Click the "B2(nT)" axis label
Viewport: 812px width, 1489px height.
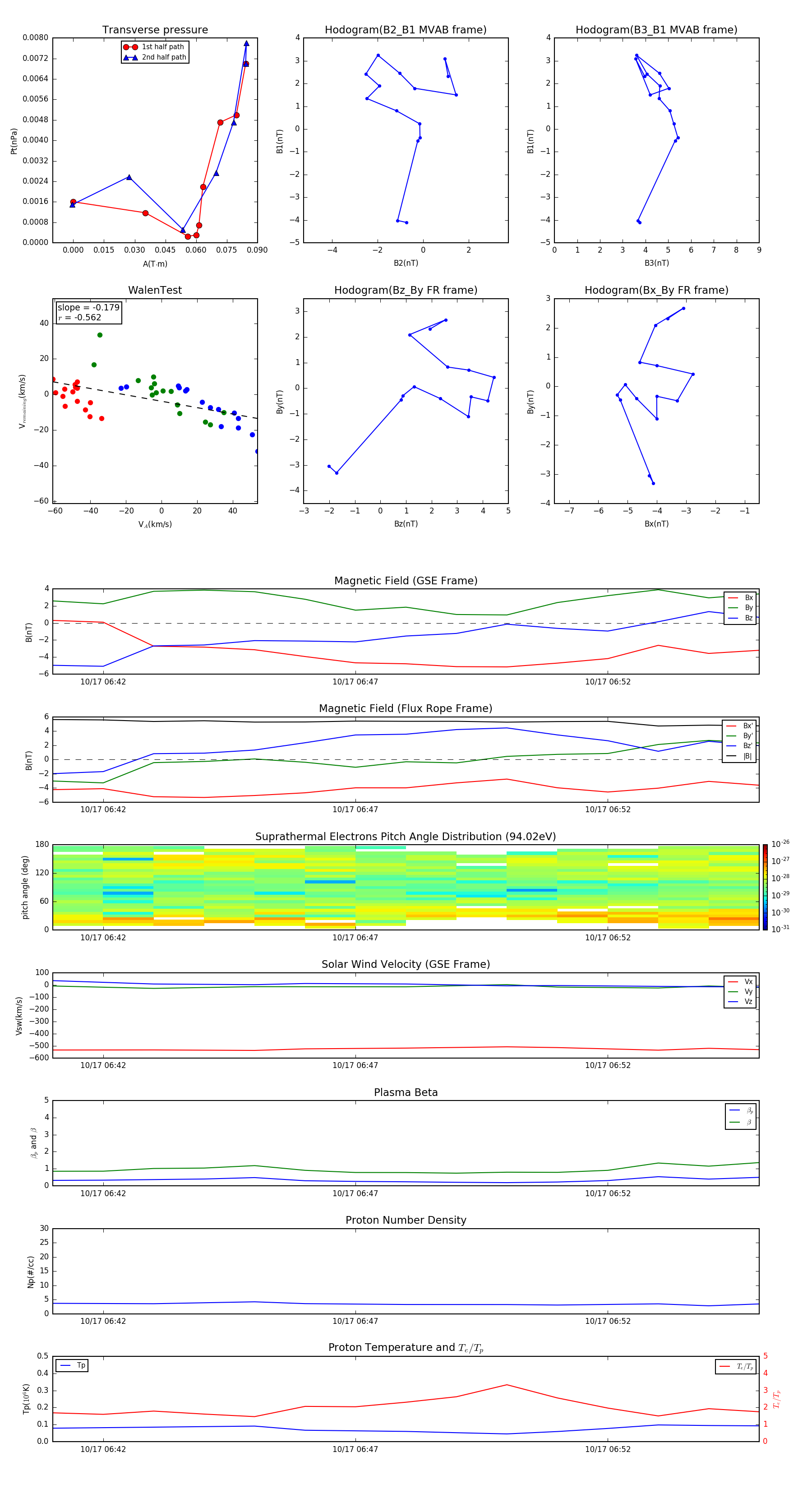(x=406, y=263)
